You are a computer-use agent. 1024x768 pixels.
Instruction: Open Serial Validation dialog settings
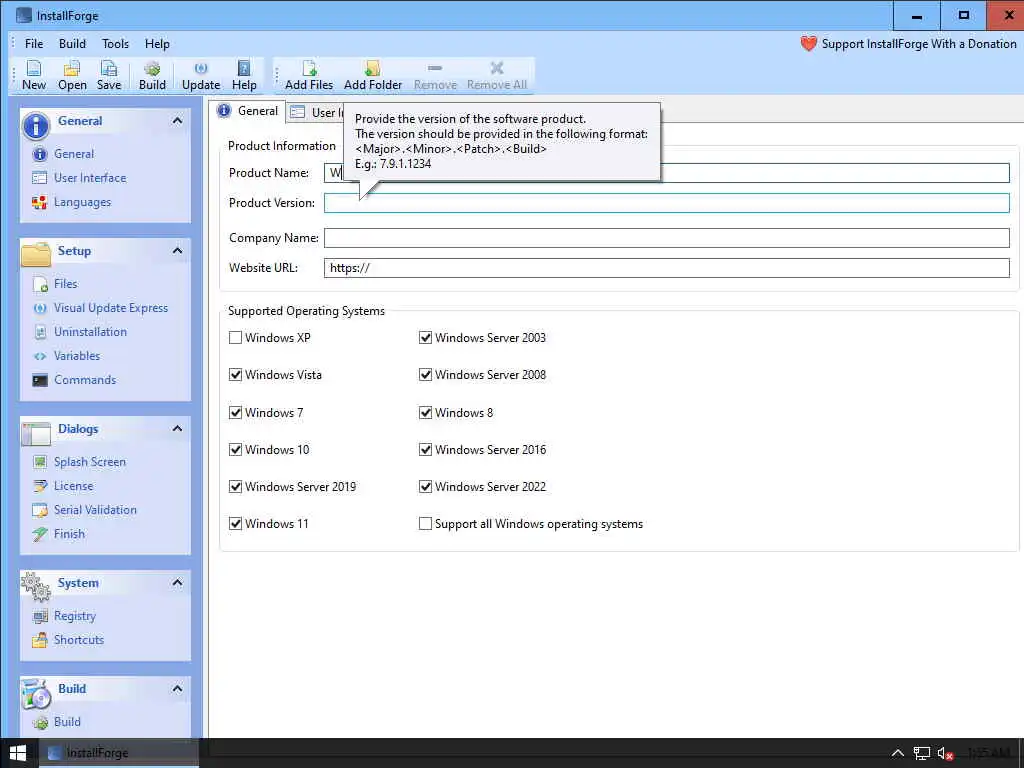click(95, 510)
